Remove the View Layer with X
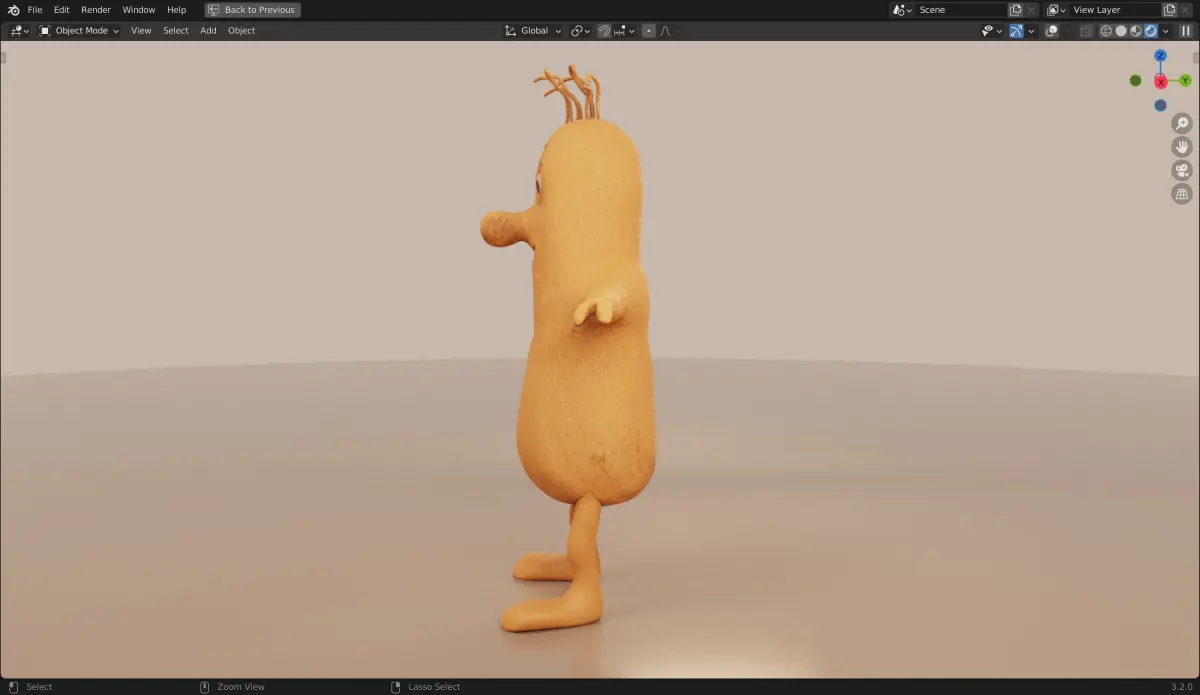1200x695 pixels. pyautogui.click(x=1185, y=10)
